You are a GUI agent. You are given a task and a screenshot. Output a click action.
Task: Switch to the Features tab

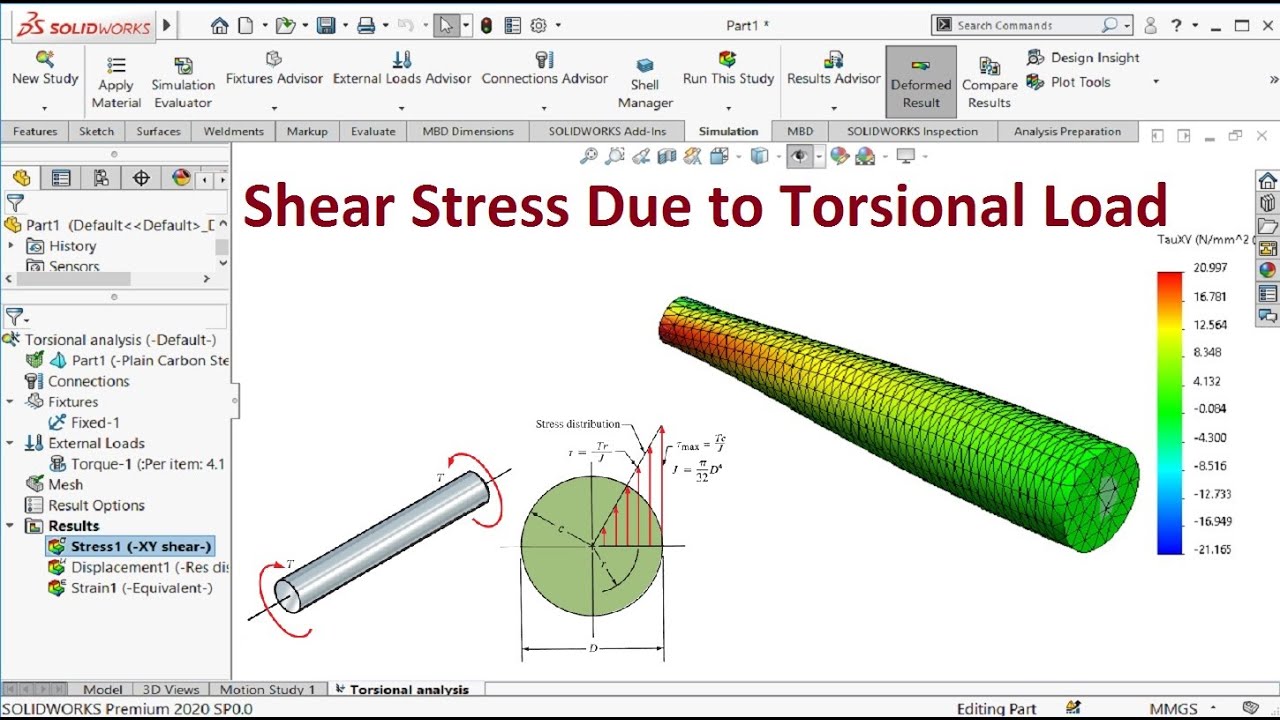(x=35, y=131)
